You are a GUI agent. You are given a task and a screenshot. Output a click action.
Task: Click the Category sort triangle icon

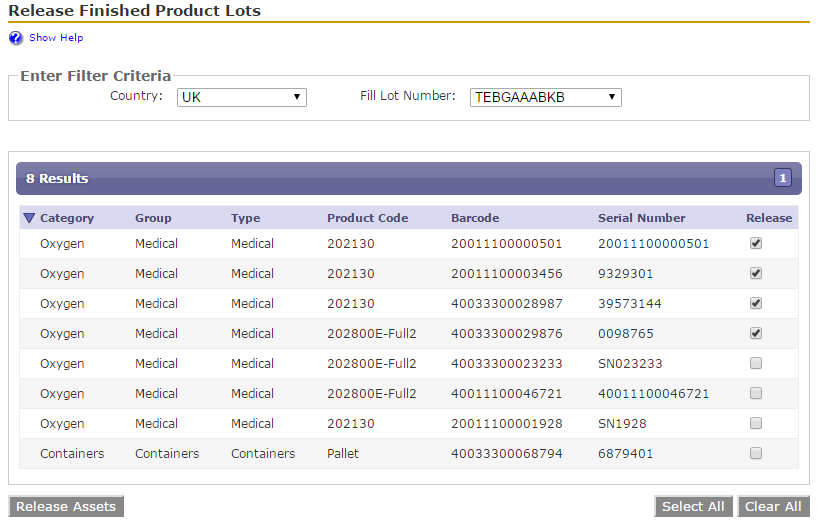pyautogui.click(x=29, y=218)
